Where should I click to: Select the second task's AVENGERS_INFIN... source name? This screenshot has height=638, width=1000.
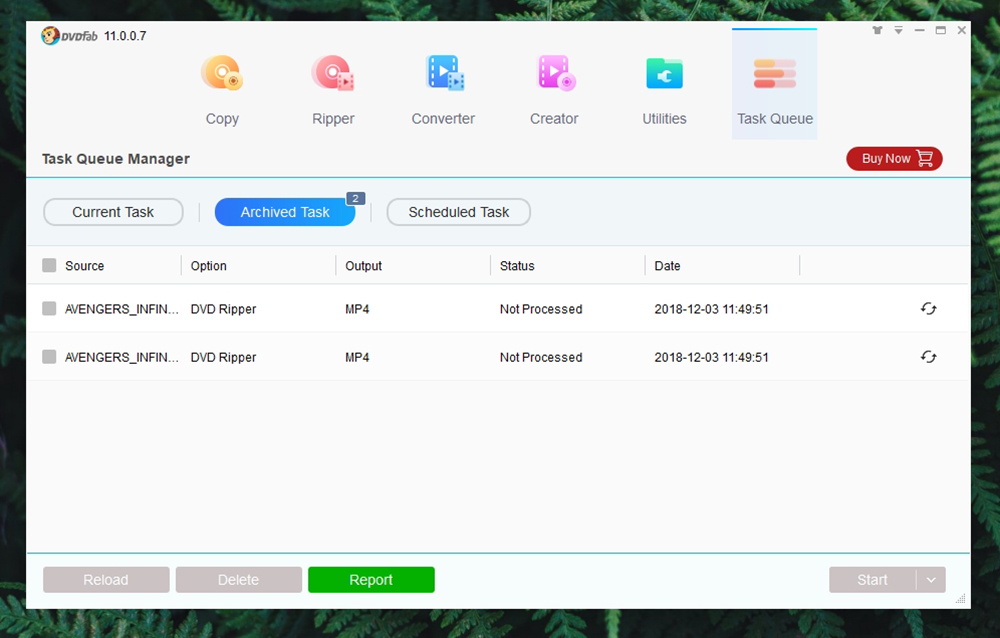pos(122,357)
